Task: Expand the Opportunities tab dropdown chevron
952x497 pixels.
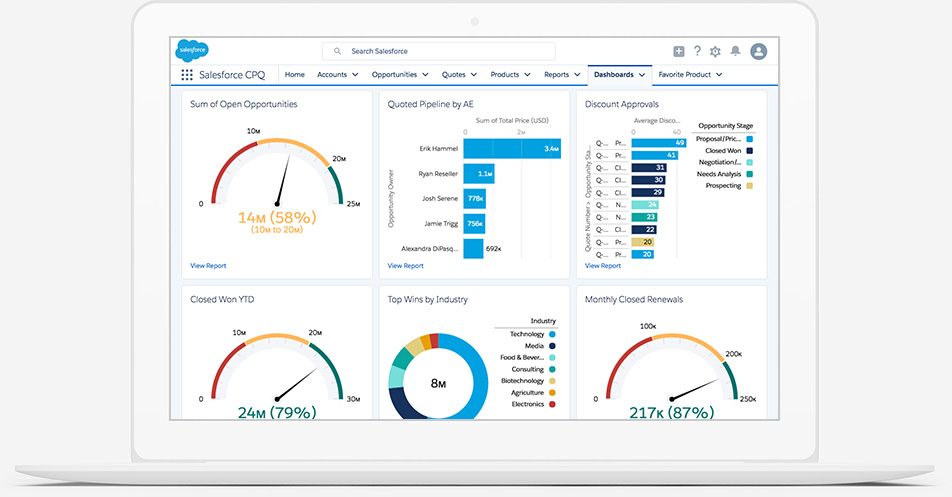Action: point(425,75)
